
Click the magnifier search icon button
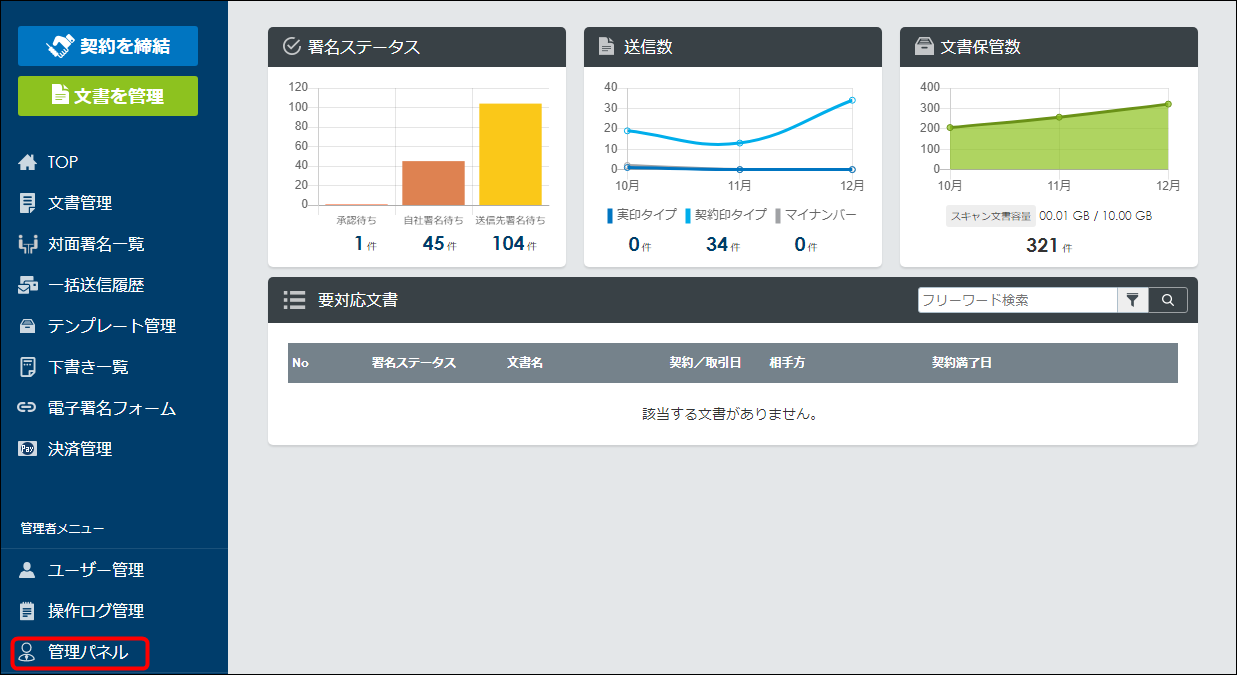pyautogui.click(x=1168, y=300)
